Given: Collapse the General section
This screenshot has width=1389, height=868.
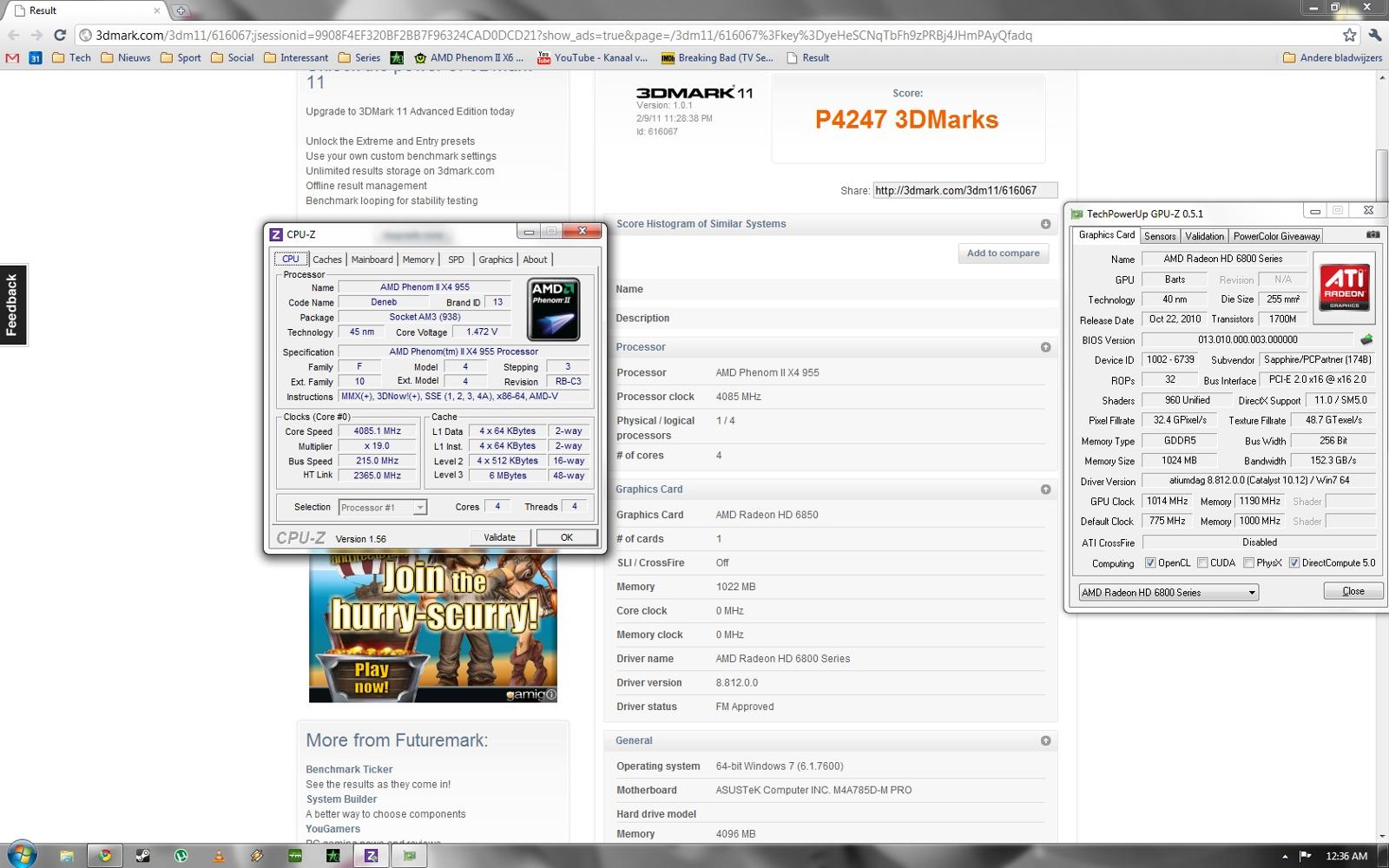Looking at the screenshot, I should tap(1045, 741).
